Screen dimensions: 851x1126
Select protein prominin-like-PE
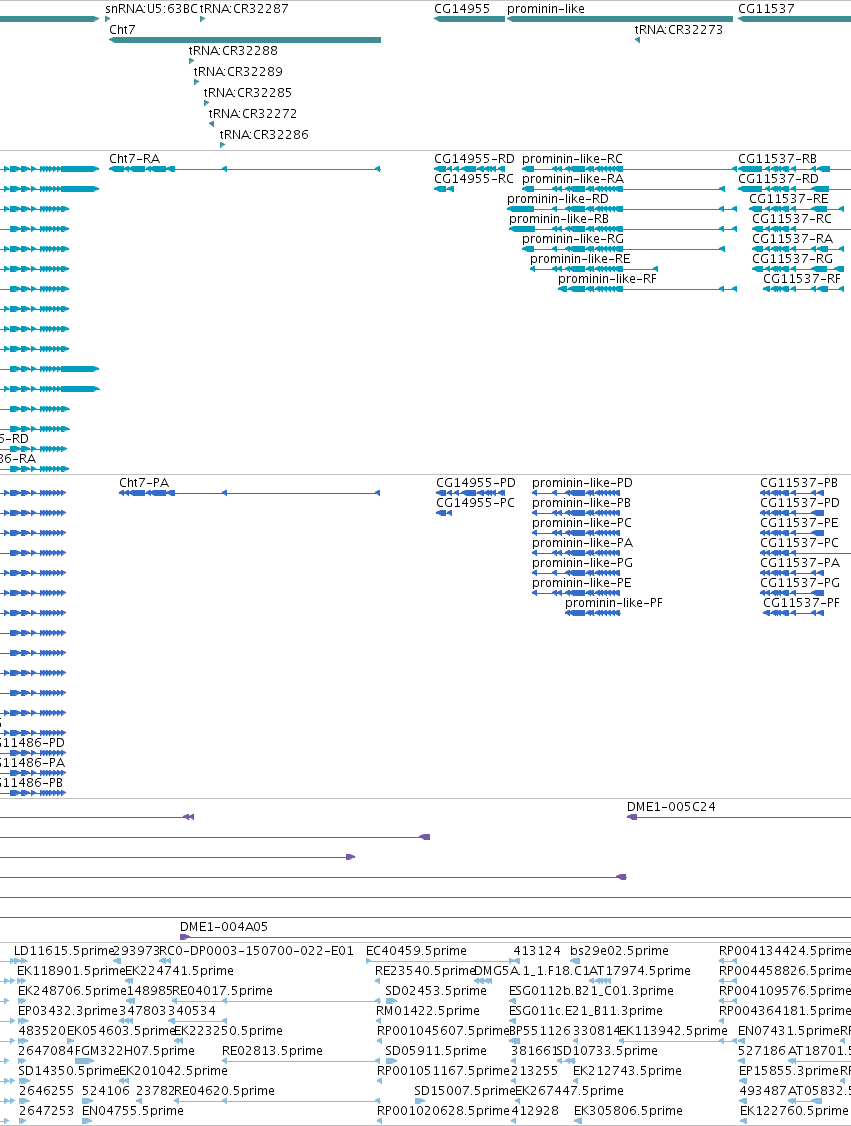[582, 584]
